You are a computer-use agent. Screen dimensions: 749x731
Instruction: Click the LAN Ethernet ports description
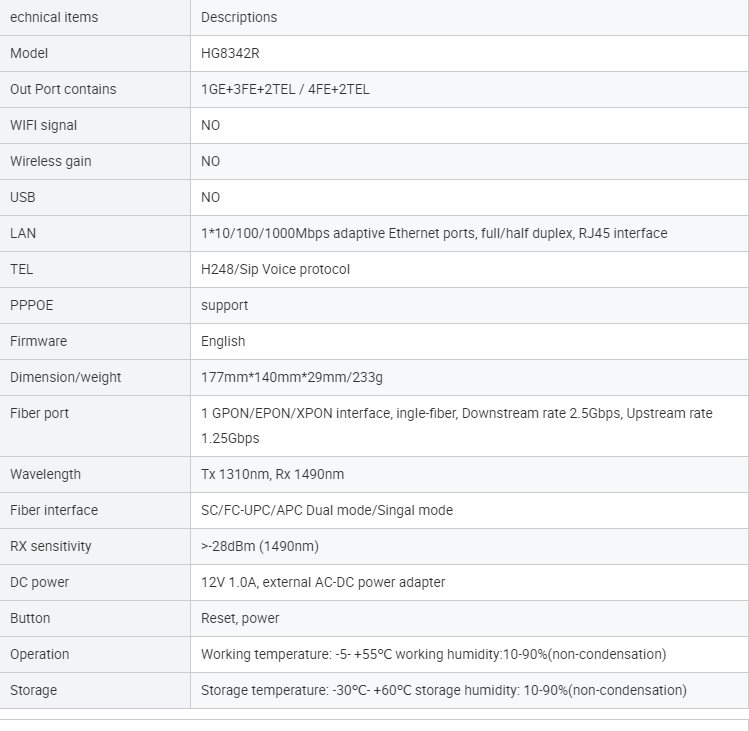pos(434,233)
